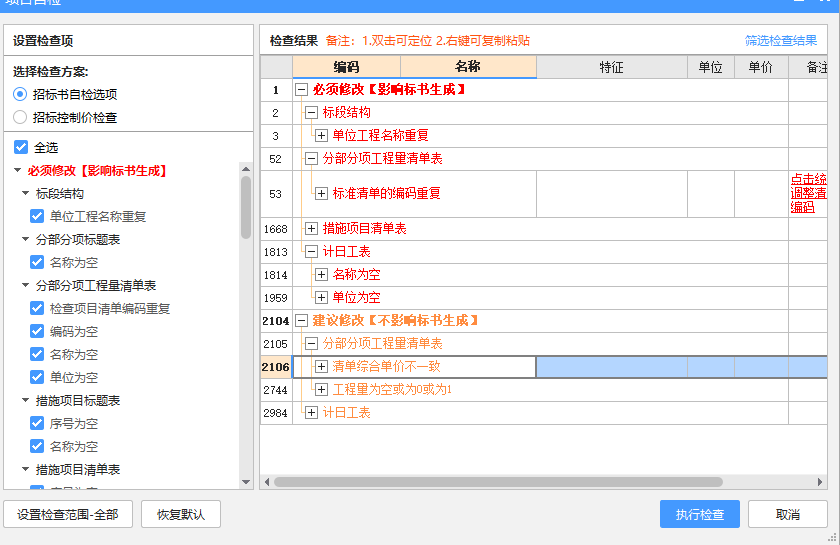Collapse 措施项目清单表 node in left tree
This screenshot has height=545, width=840.
pyautogui.click(x=25, y=469)
